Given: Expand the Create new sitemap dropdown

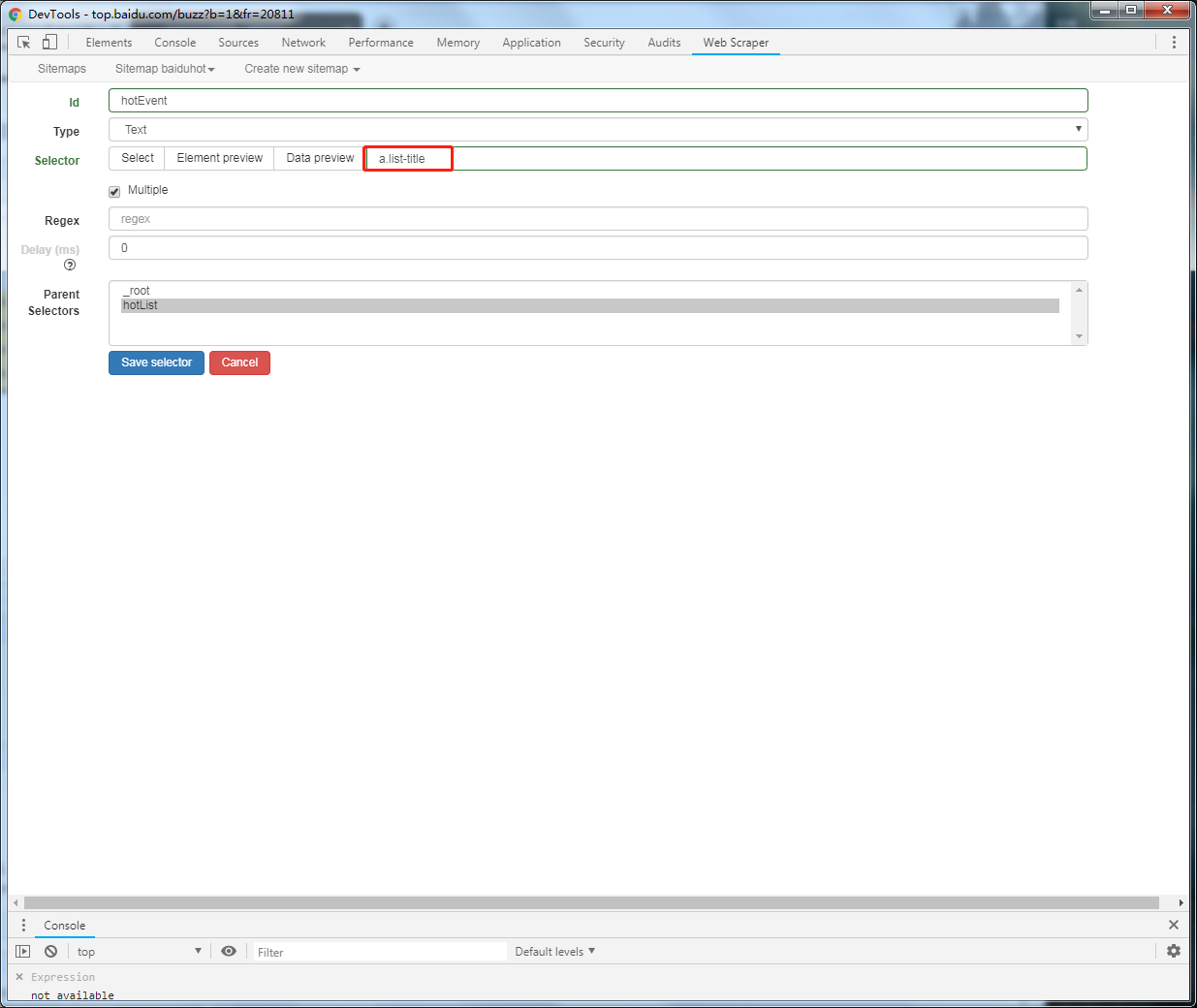Looking at the screenshot, I should point(302,69).
